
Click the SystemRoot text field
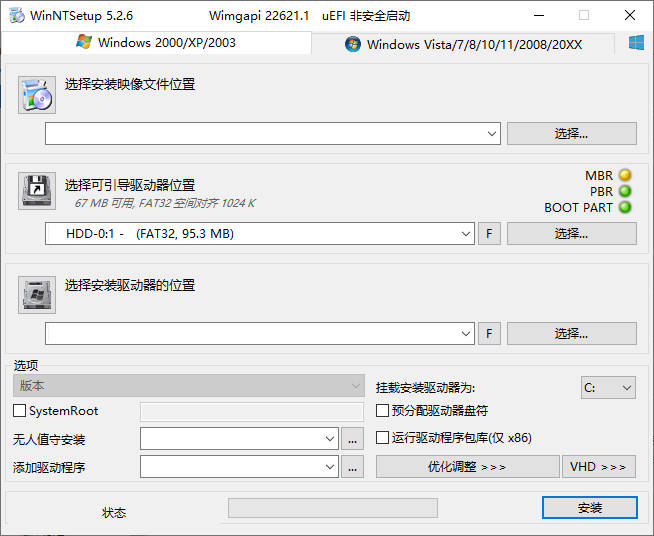click(252, 412)
